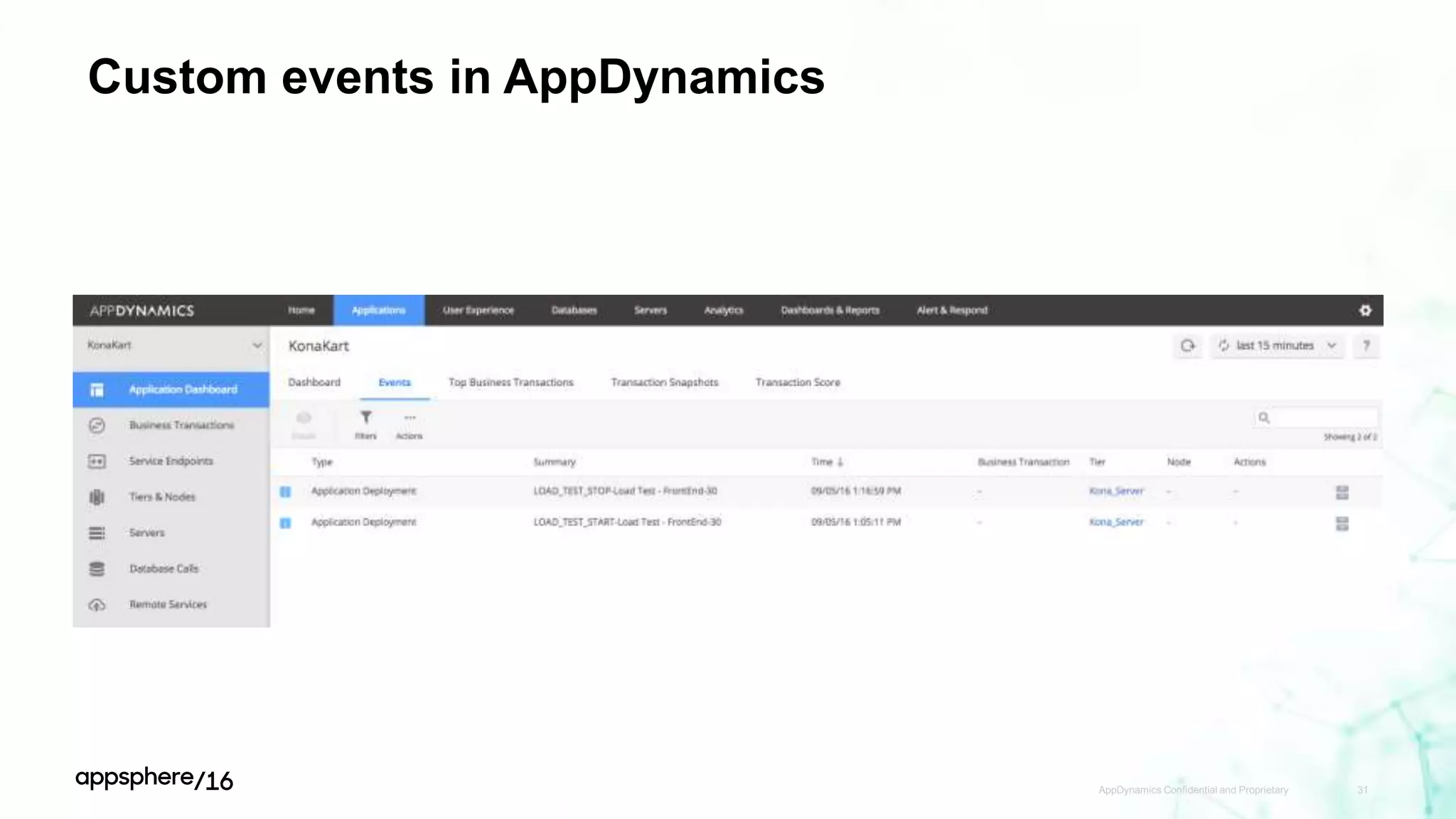Open the help question mark button
Viewport: 1456px width, 819px height.
click(x=1366, y=346)
